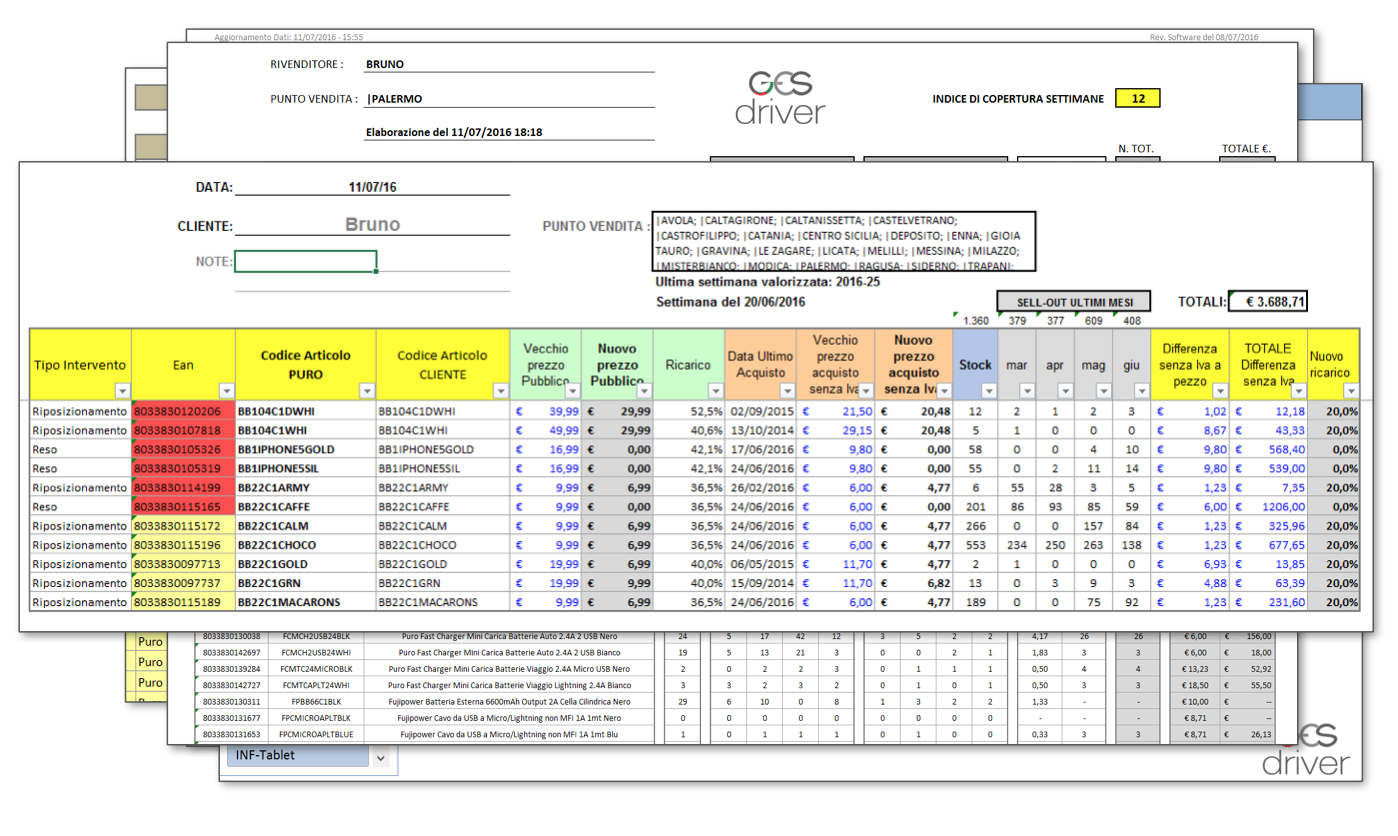Image resolution: width=1398 pixels, height=836 pixels.
Task: Open the Nuovo prezzo Pubblico filter dropdown
Action: point(644,391)
